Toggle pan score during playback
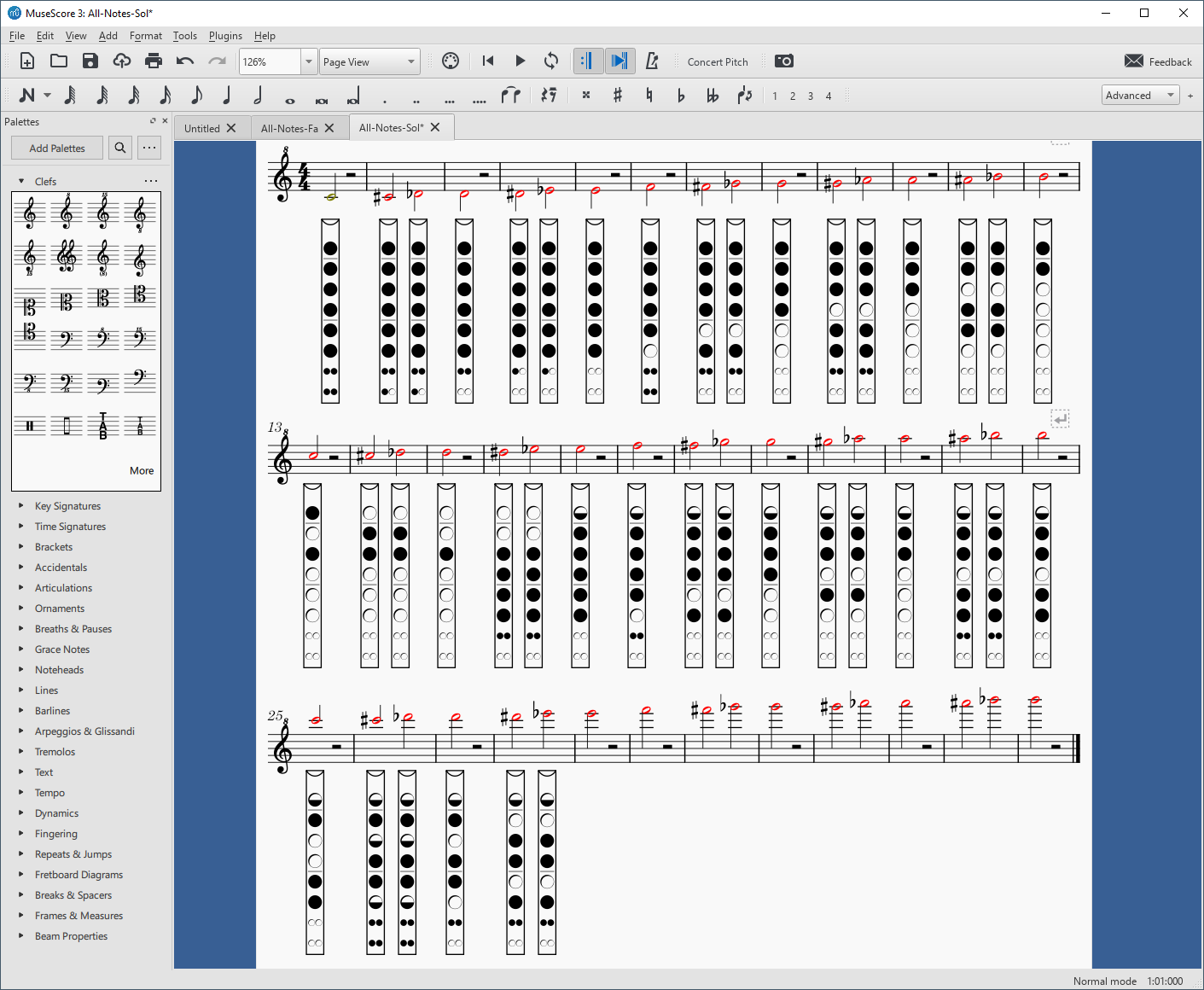 pos(619,61)
